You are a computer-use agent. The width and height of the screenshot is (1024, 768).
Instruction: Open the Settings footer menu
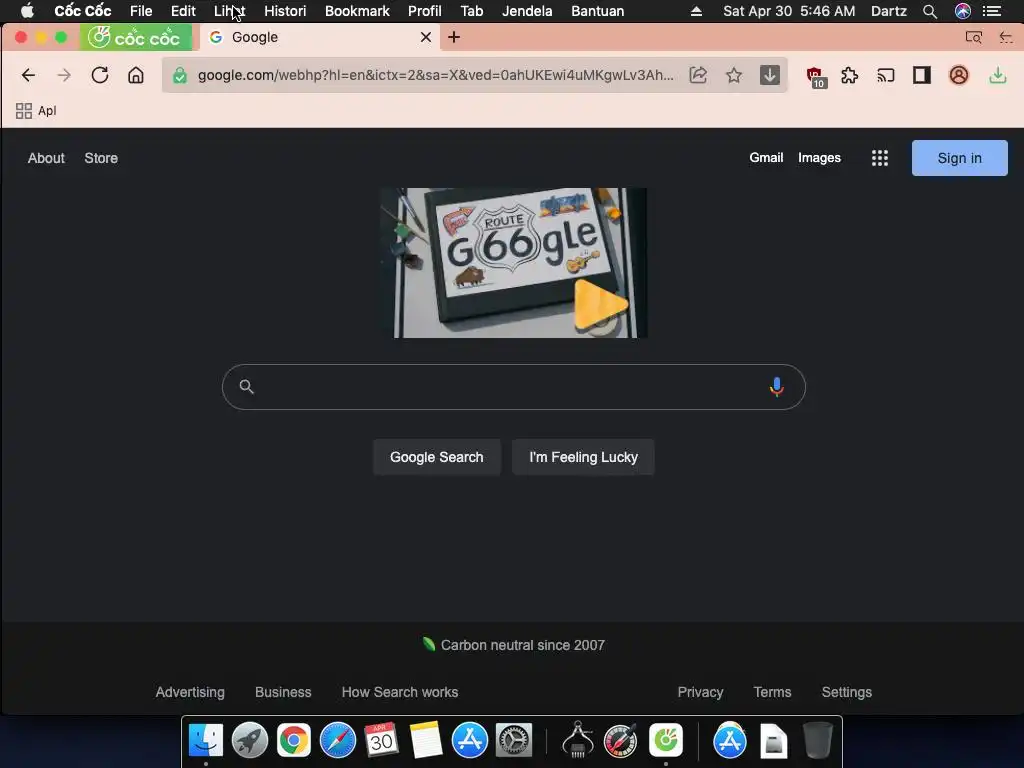click(x=846, y=692)
